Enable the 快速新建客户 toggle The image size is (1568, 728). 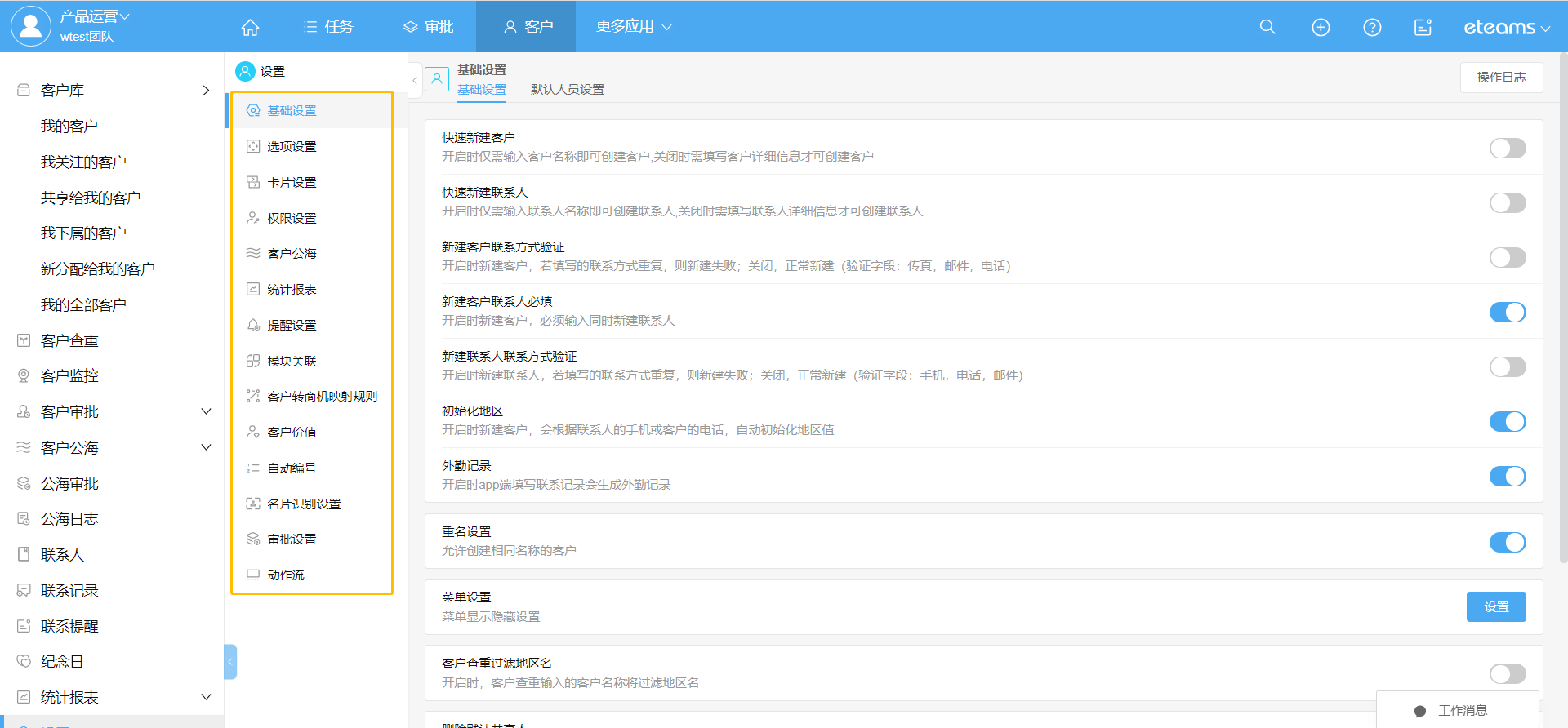[1507, 149]
